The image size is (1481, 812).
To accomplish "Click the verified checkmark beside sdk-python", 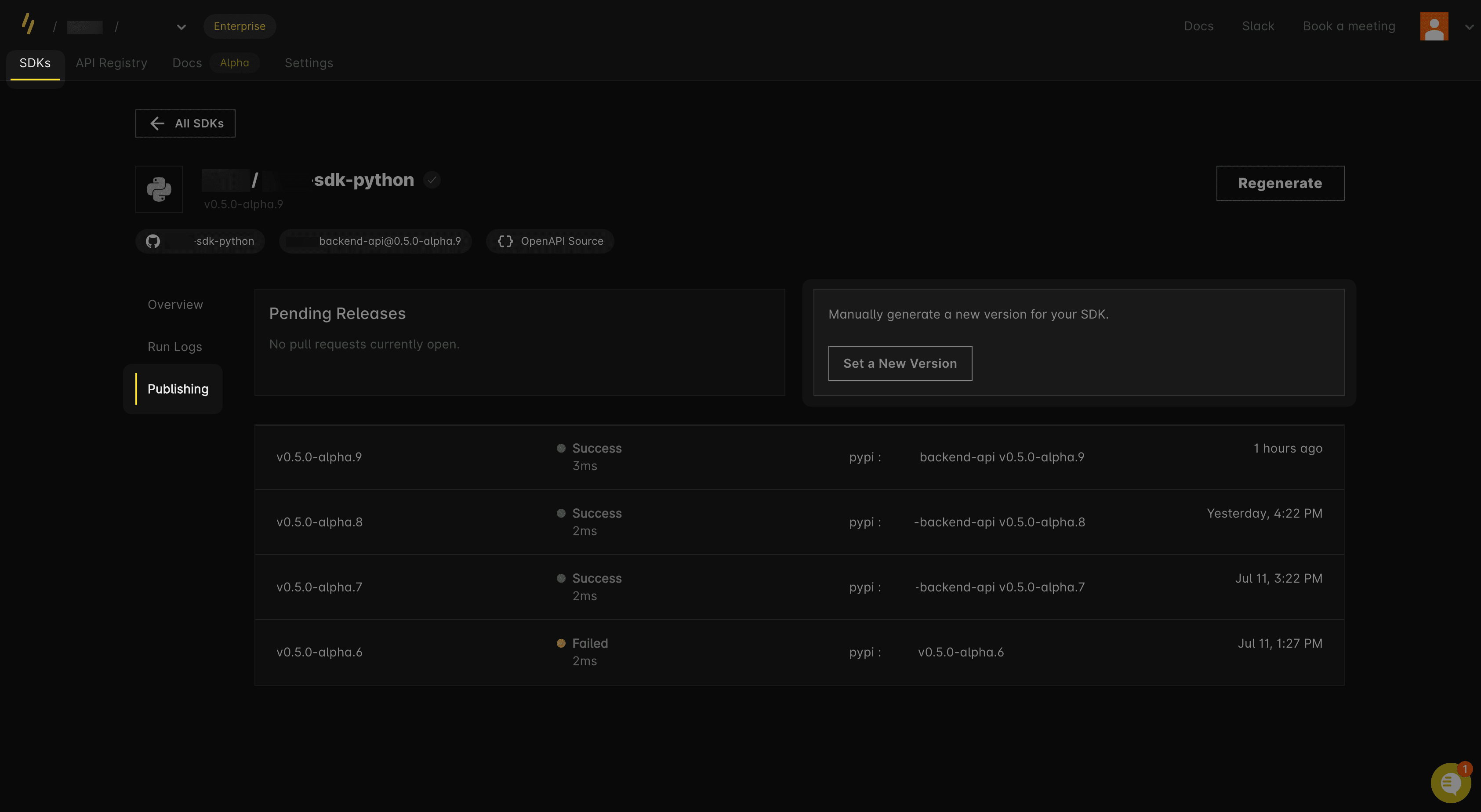I will 432,180.
